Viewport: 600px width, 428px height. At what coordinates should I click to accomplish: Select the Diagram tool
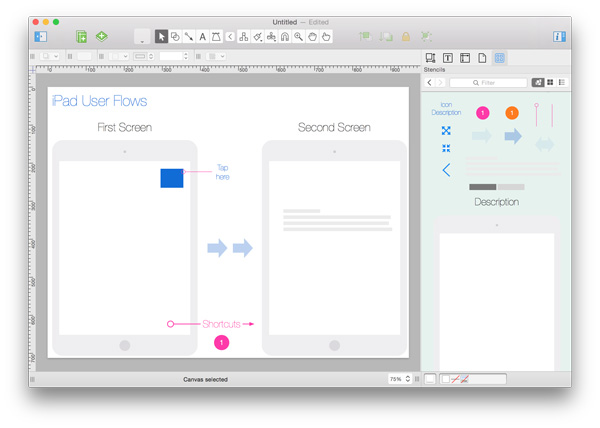[243, 37]
